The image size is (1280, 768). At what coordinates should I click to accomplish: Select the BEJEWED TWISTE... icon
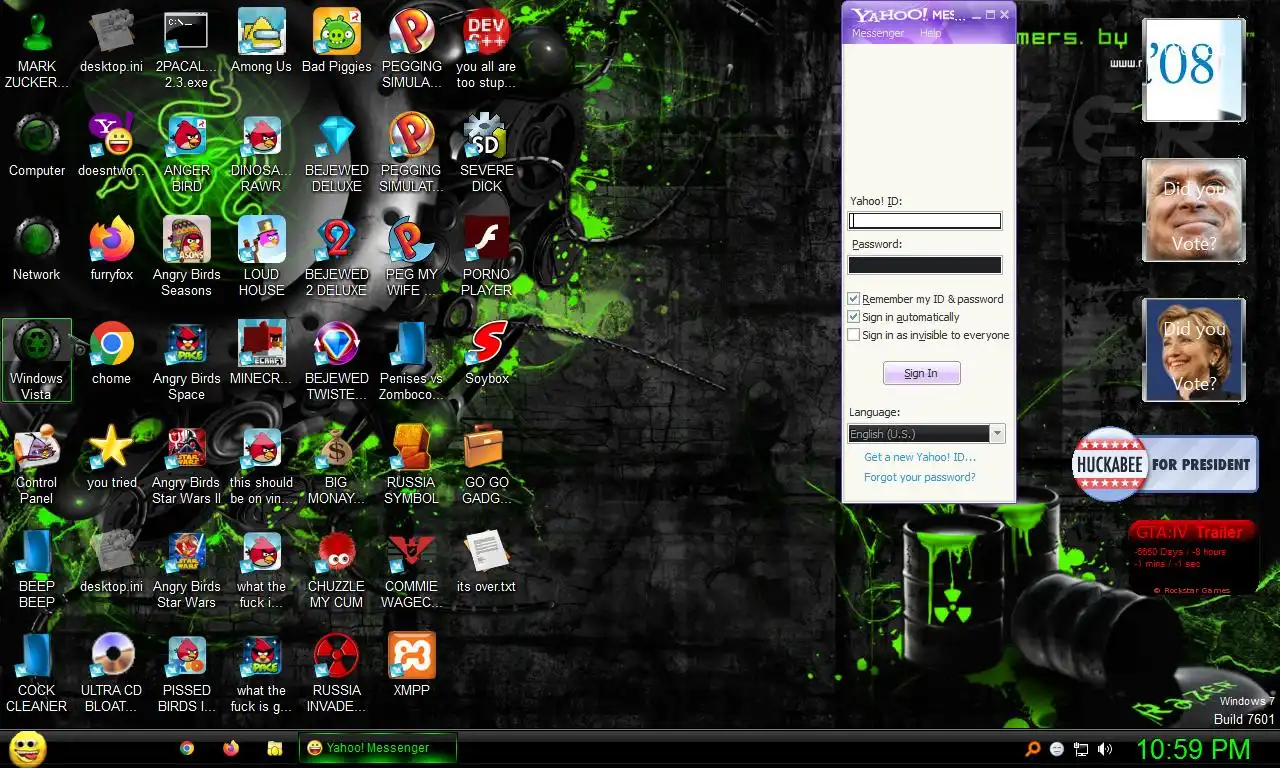(x=337, y=362)
